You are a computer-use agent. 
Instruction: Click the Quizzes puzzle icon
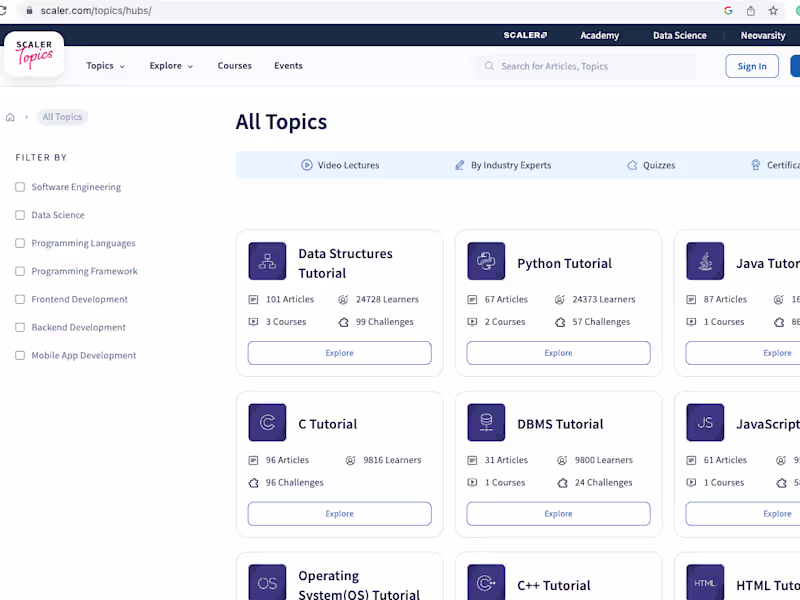[x=632, y=165]
